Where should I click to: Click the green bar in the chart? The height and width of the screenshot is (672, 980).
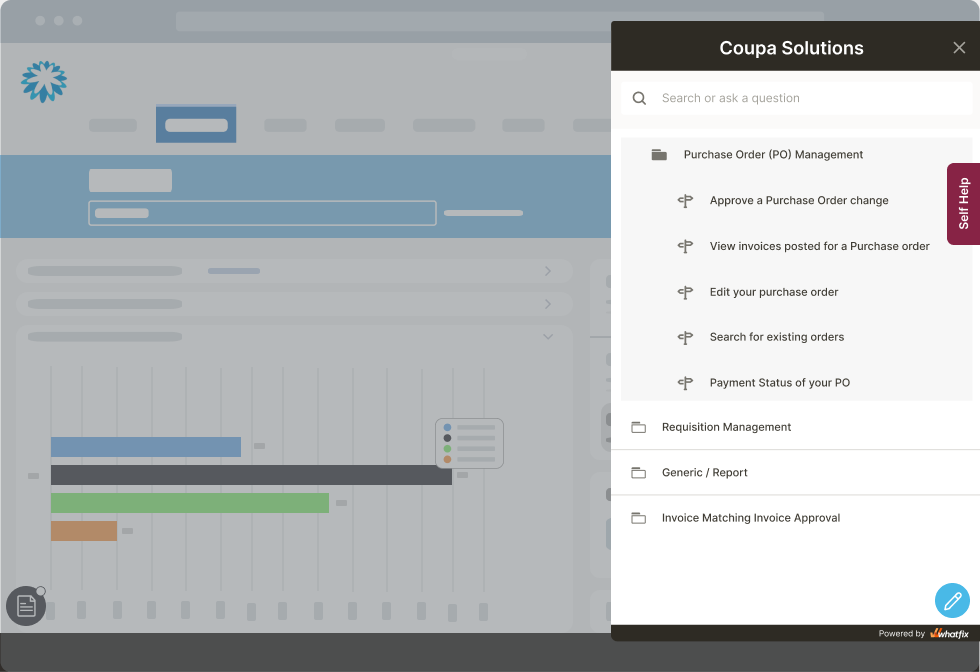click(x=190, y=503)
